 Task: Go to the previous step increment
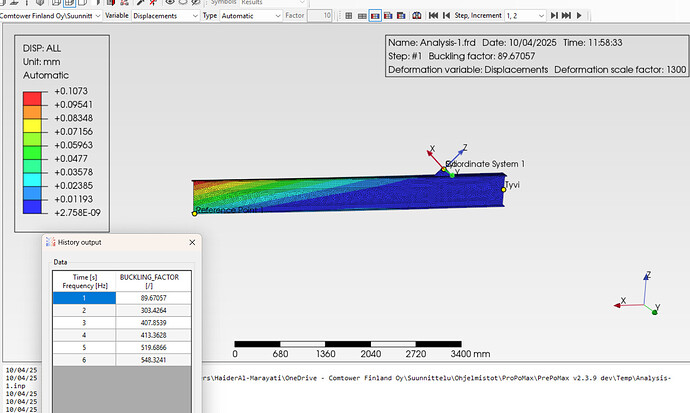click(x=446, y=16)
